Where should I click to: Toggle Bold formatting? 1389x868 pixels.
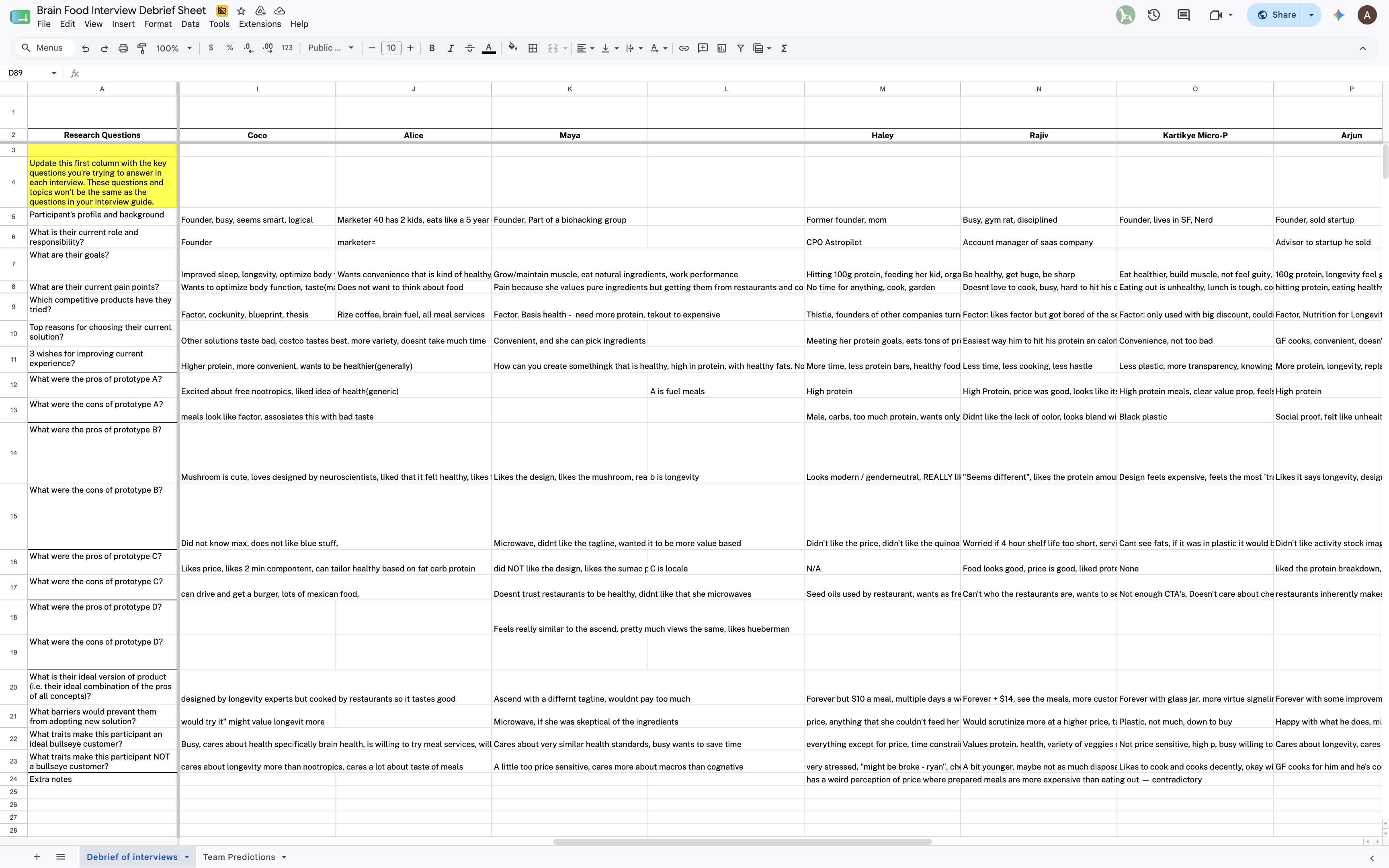pyautogui.click(x=432, y=48)
